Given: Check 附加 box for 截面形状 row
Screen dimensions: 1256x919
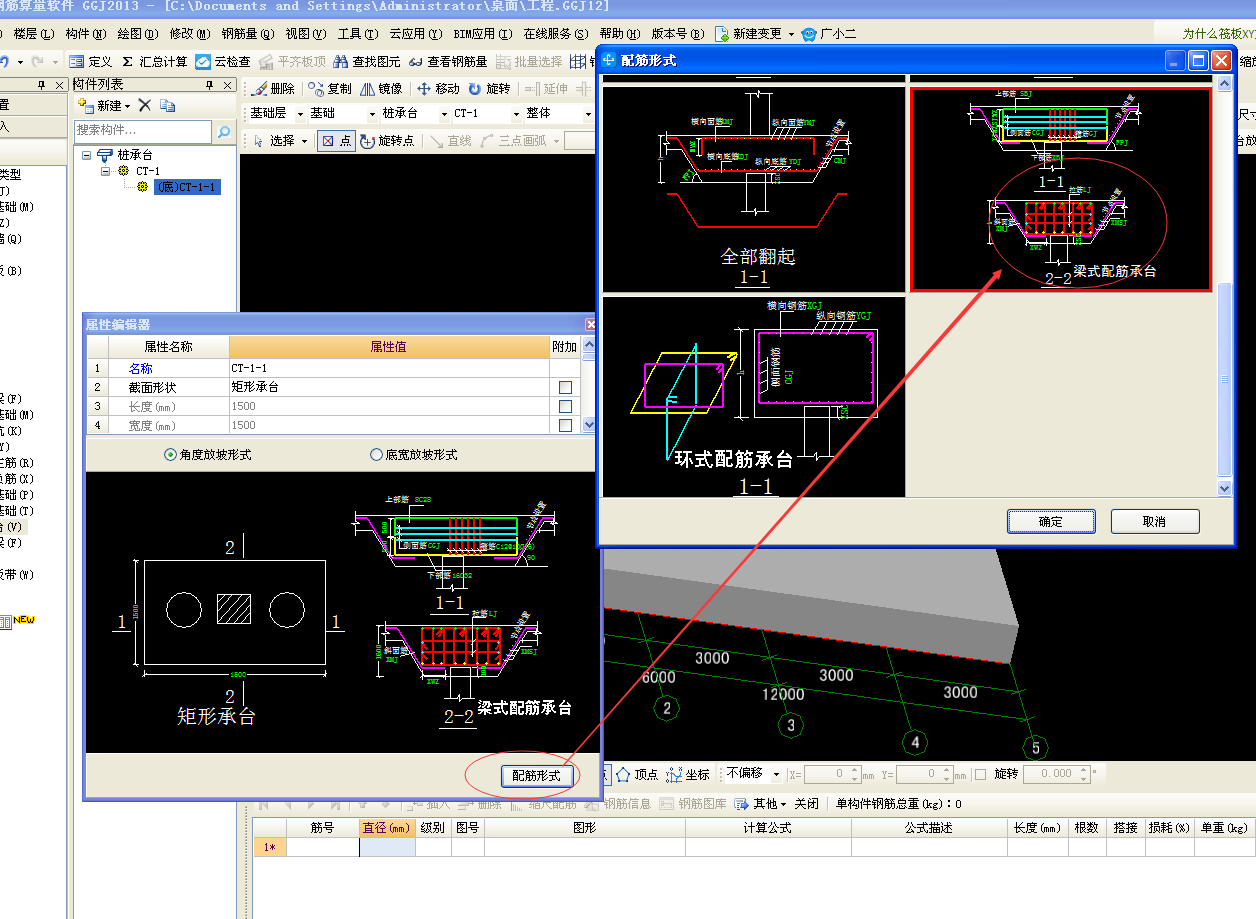Looking at the screenshot, I should (565, 387).
